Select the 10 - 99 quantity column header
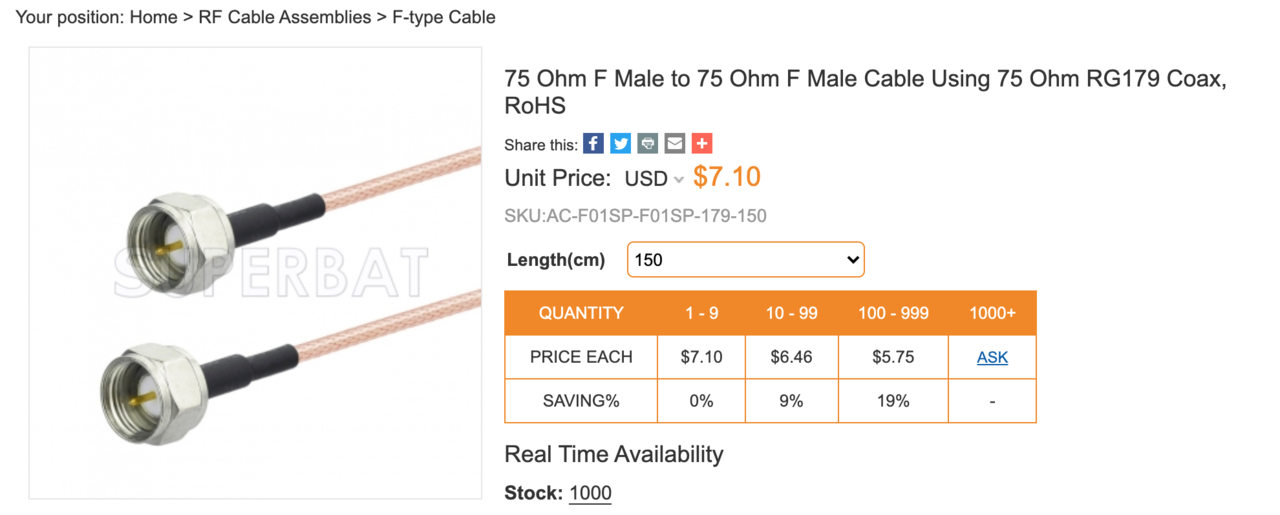 791,313
